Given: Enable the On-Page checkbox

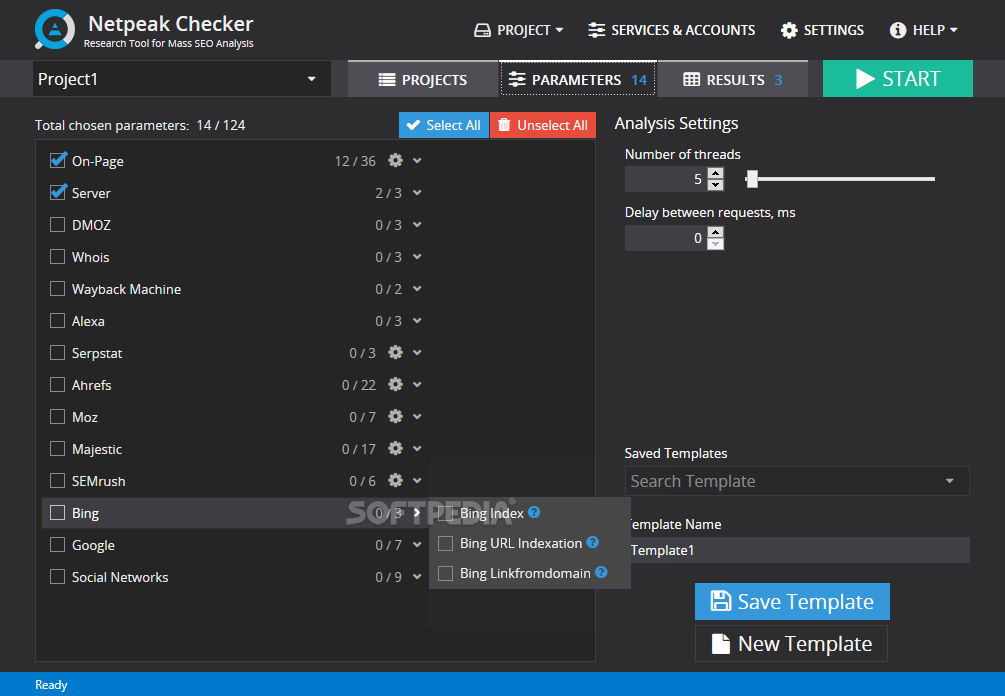Looking at the screenshot, I should 58,160.
